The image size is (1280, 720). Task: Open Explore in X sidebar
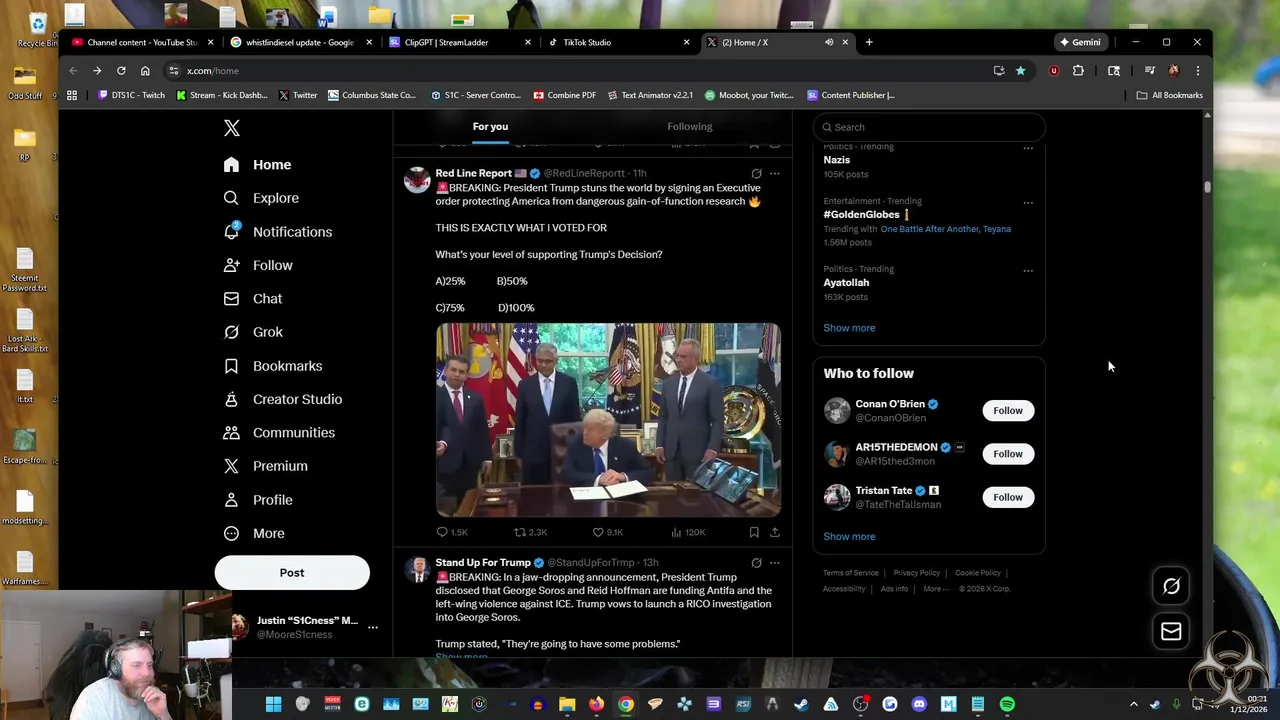[261, 198]
